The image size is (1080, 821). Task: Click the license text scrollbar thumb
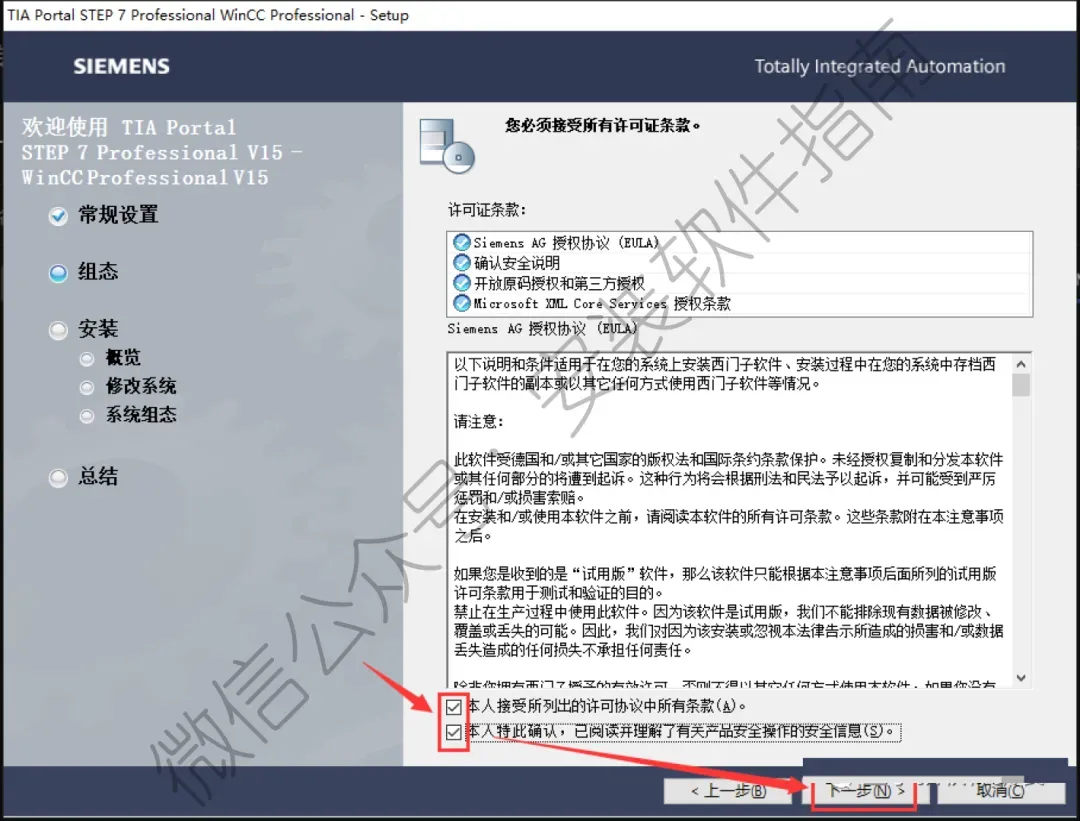tap(1021, 385)
